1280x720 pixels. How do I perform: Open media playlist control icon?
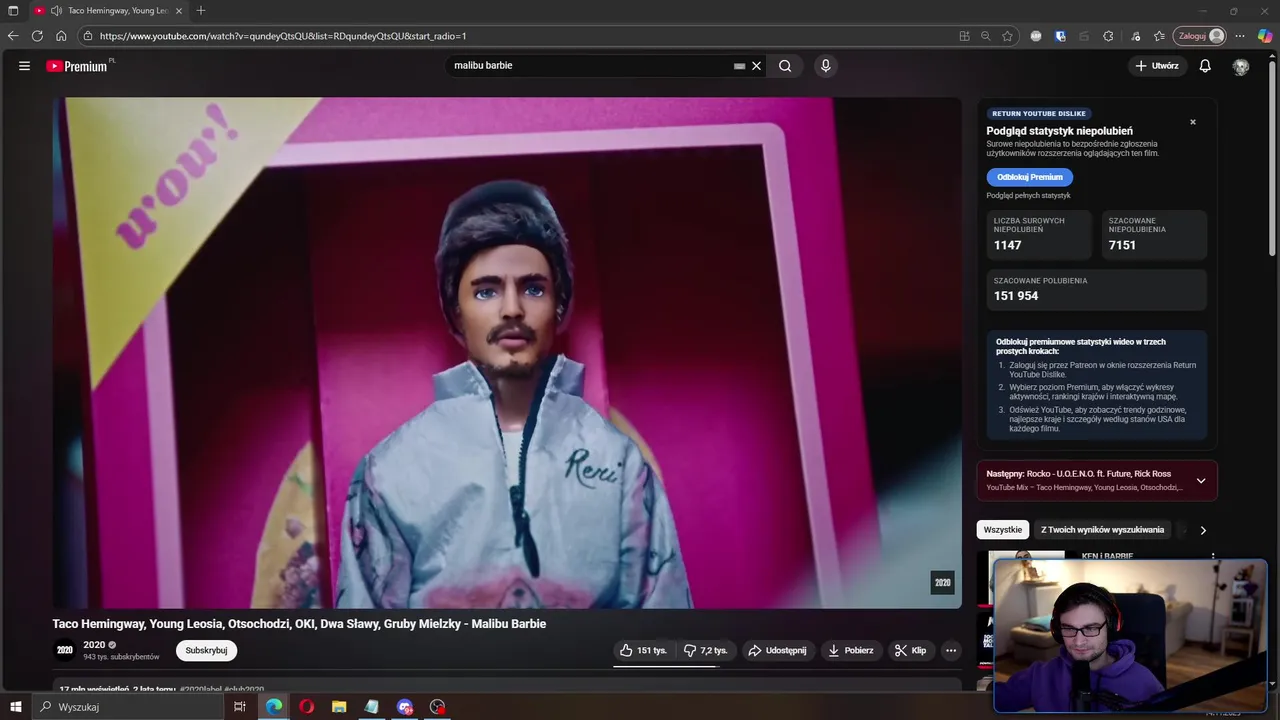tap(1135, 36)
